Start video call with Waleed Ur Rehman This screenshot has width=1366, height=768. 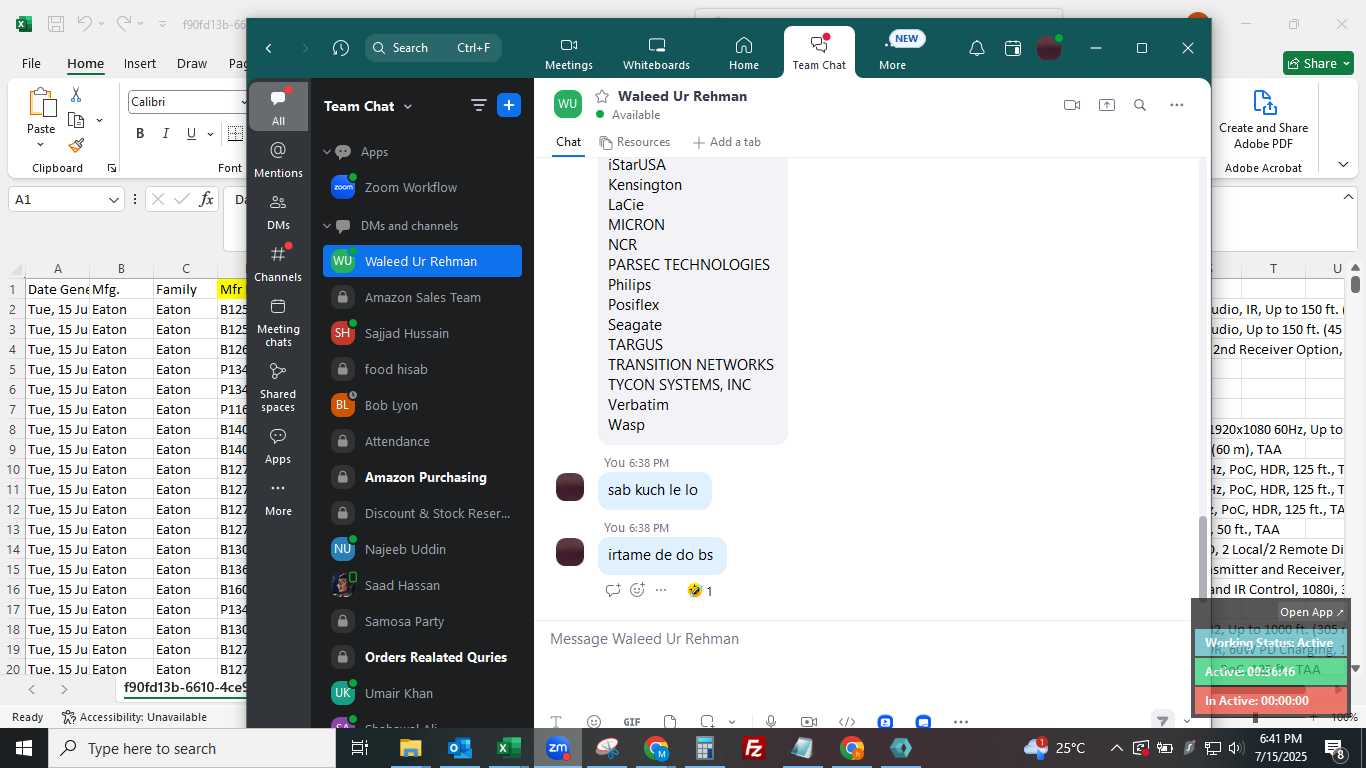1072,105
